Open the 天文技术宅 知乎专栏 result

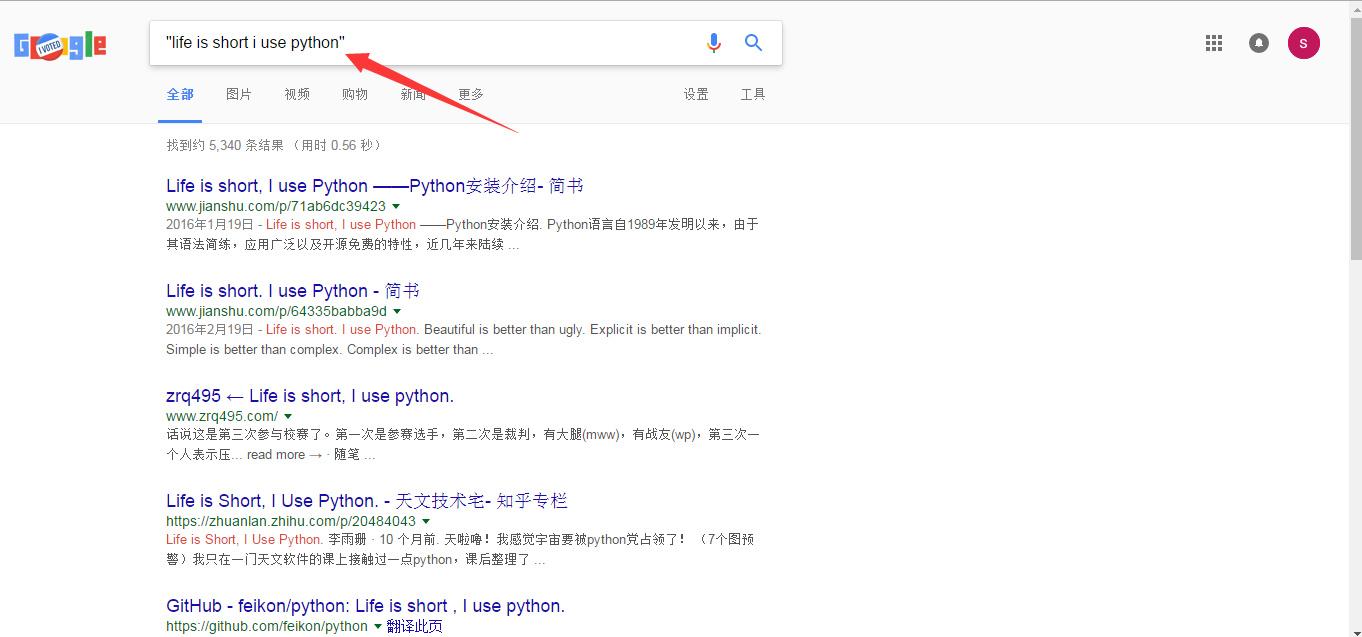[367, 501]
